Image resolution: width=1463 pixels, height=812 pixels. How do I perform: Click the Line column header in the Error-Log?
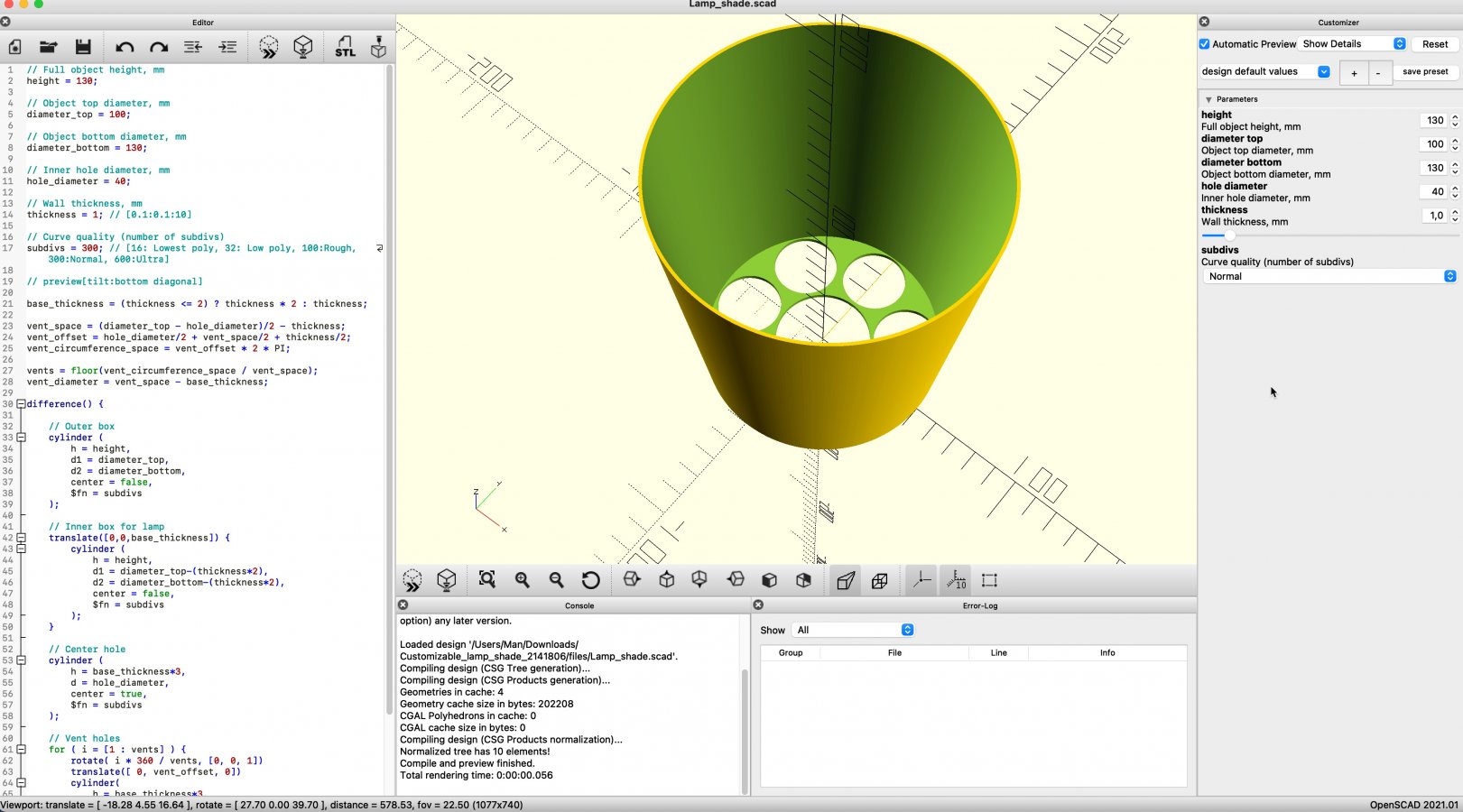point(998,652)
